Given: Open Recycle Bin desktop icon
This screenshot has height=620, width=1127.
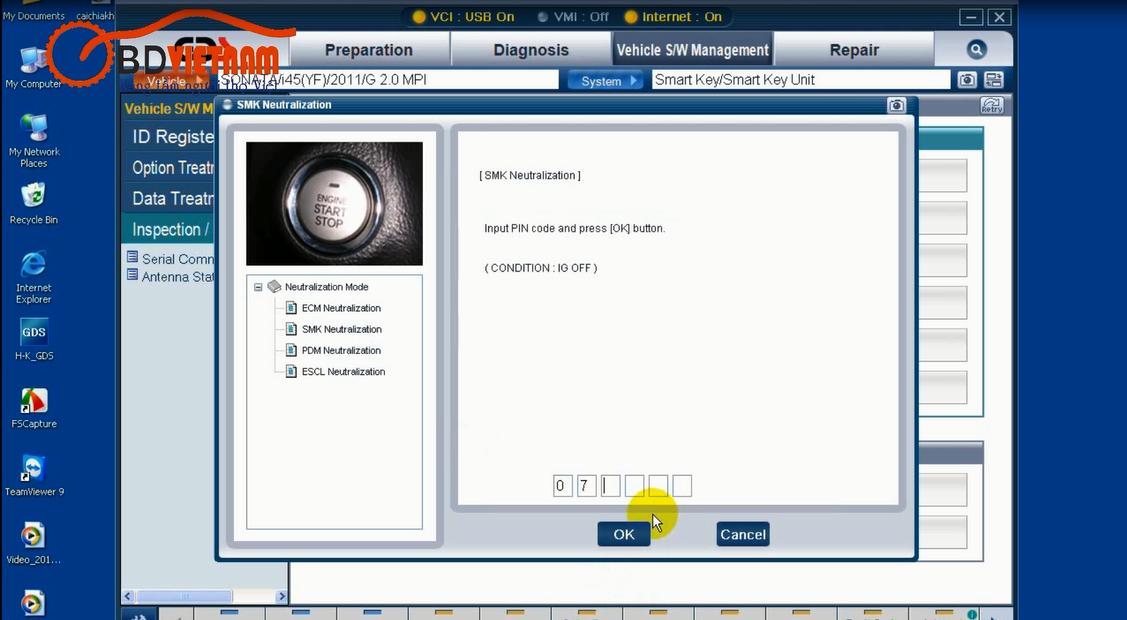Looking at the screenshot, I should (x=33, y=204).
